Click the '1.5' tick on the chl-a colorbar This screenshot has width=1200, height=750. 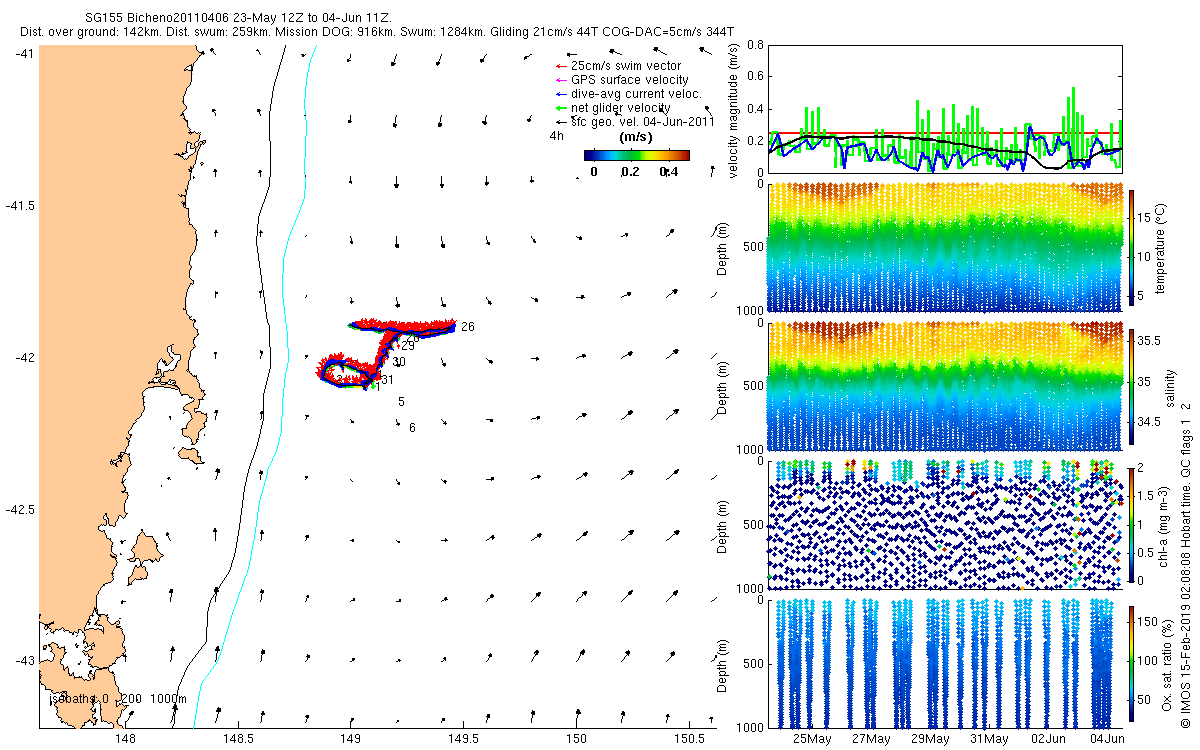coord(1145,495)
